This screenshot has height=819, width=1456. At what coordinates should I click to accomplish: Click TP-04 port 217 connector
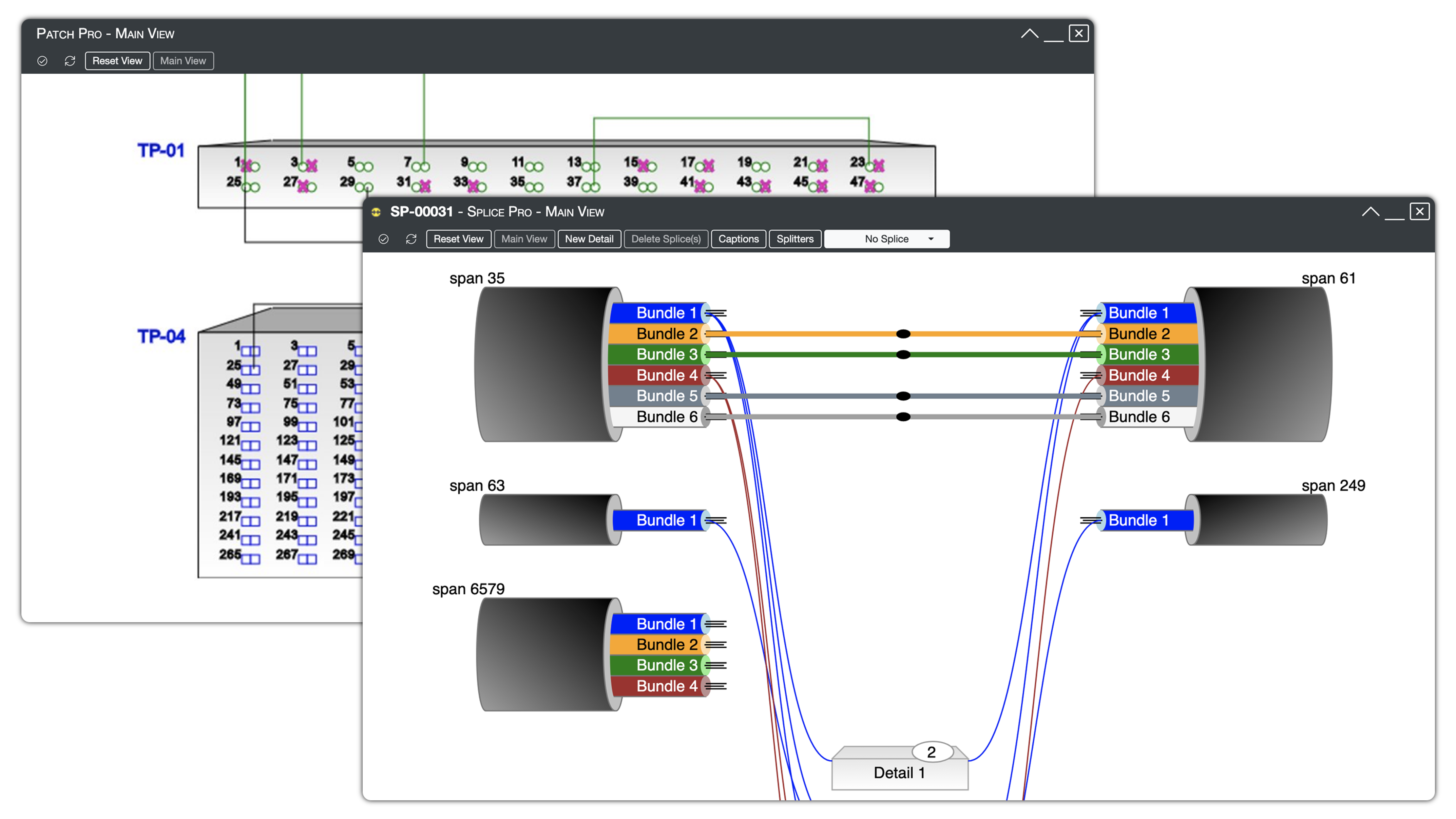click(x=250, y=521)
